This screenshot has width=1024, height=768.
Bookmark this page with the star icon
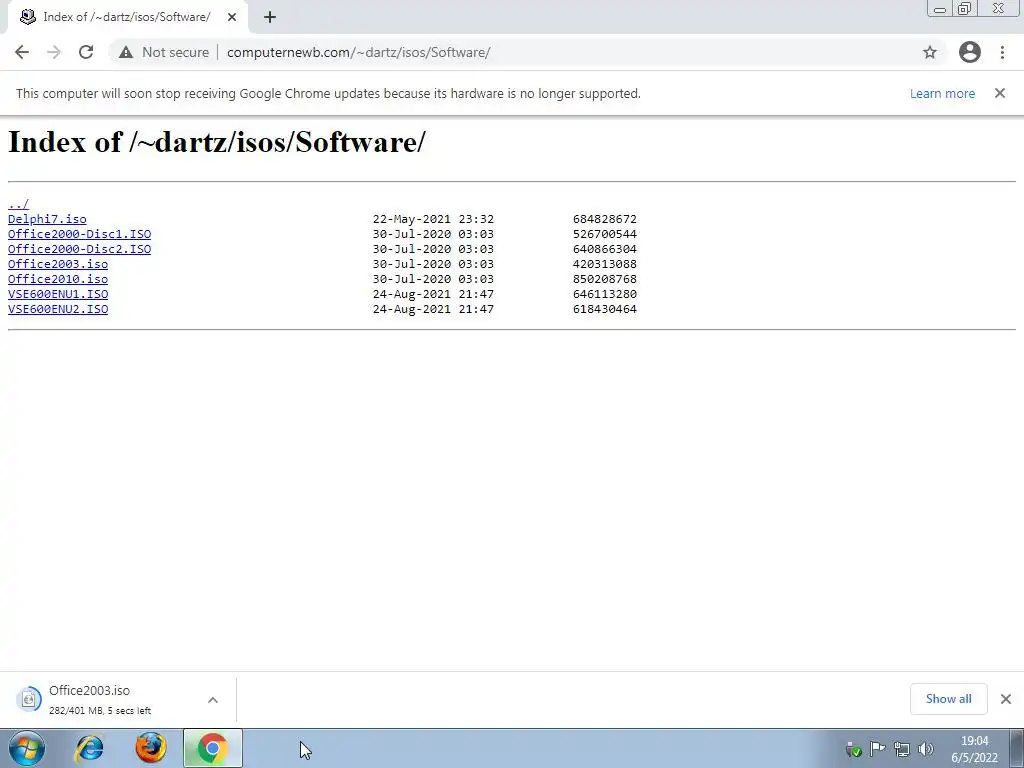click(x=930, y=52)
